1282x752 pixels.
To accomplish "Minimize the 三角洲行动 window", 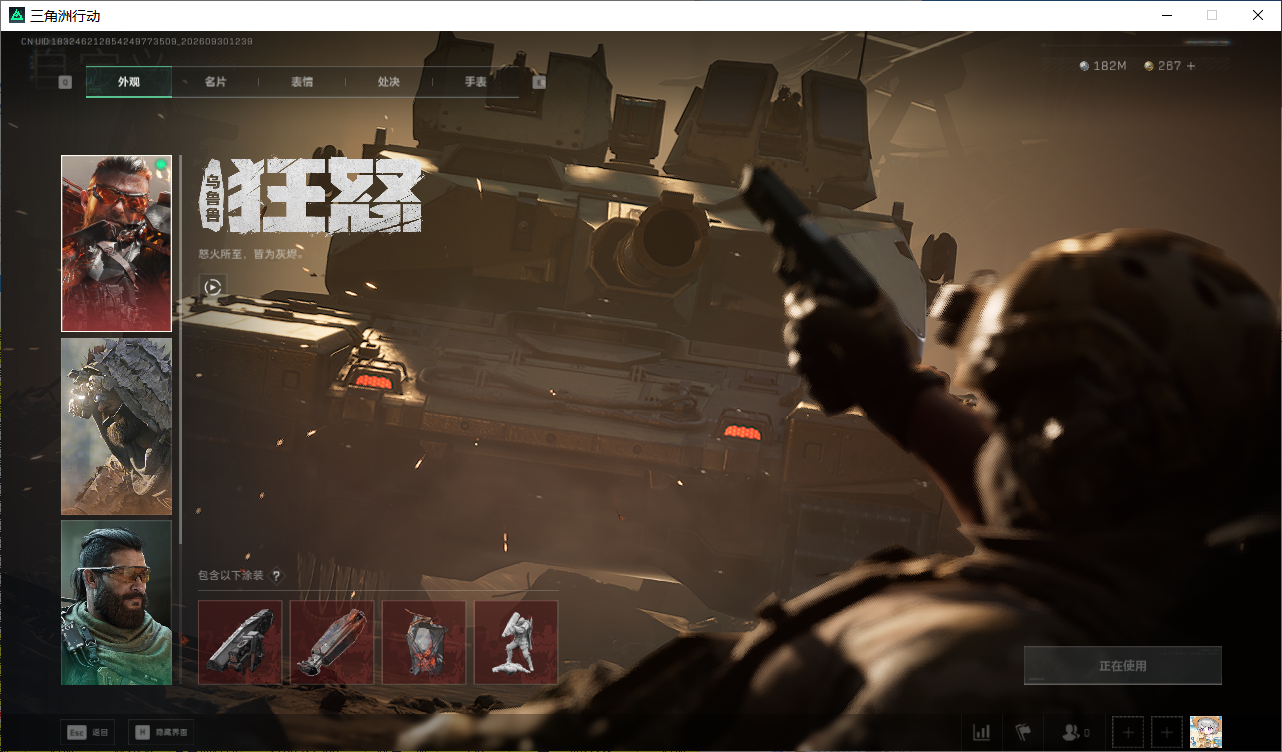I will click(x=1166, y=15).
